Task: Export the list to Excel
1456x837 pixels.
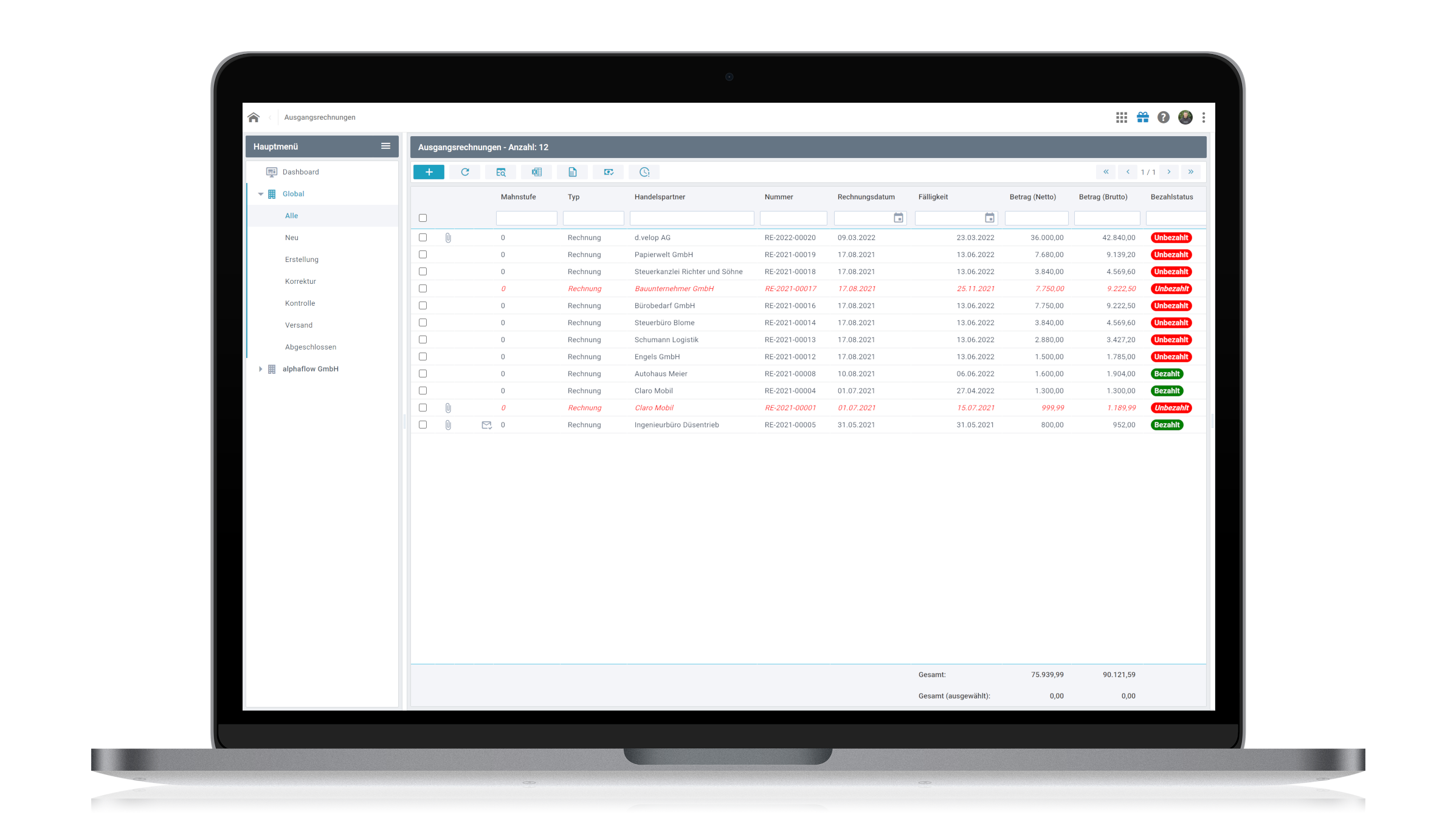Action: coord(537,172)
